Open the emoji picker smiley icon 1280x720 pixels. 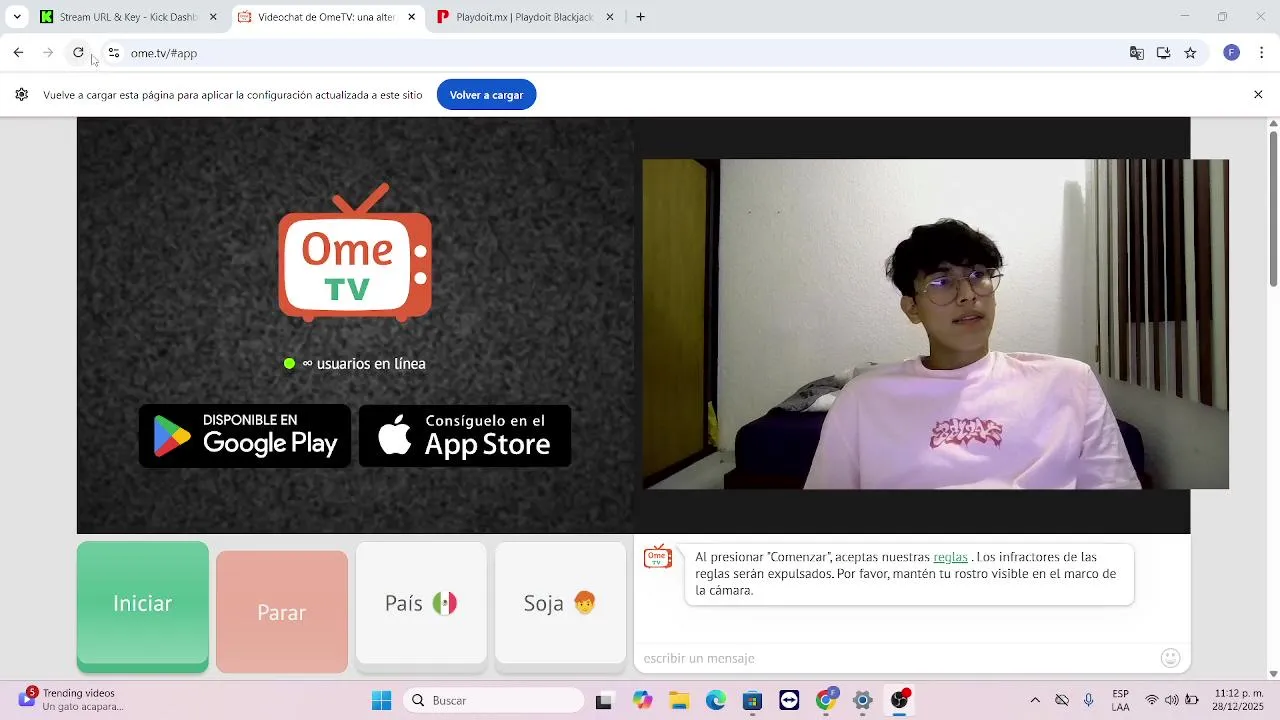1171,658
